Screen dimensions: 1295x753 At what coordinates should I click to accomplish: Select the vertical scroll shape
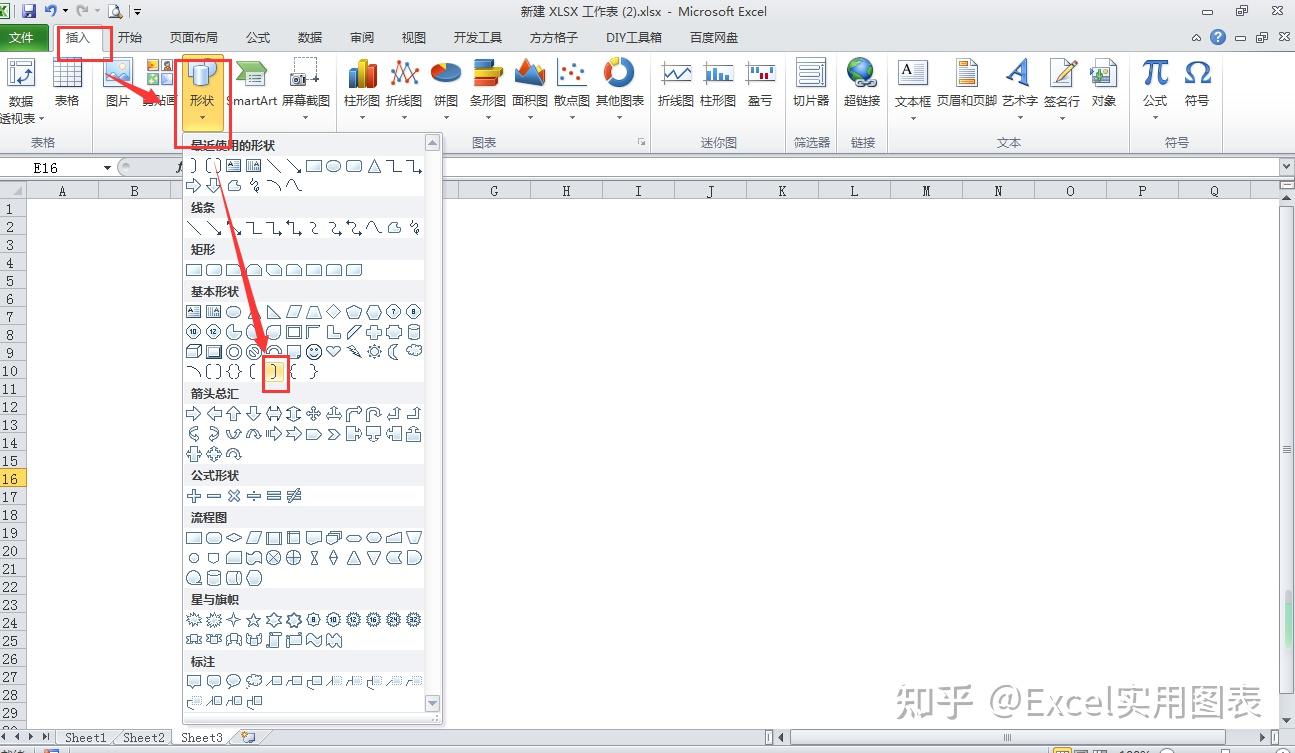[274, 640]
